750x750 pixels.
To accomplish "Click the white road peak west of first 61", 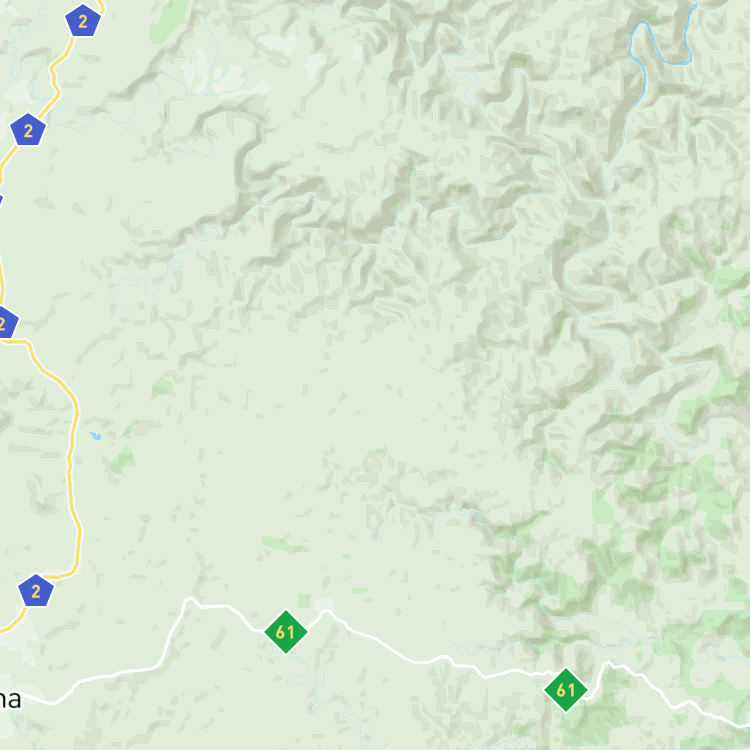I will coord(190,599).
